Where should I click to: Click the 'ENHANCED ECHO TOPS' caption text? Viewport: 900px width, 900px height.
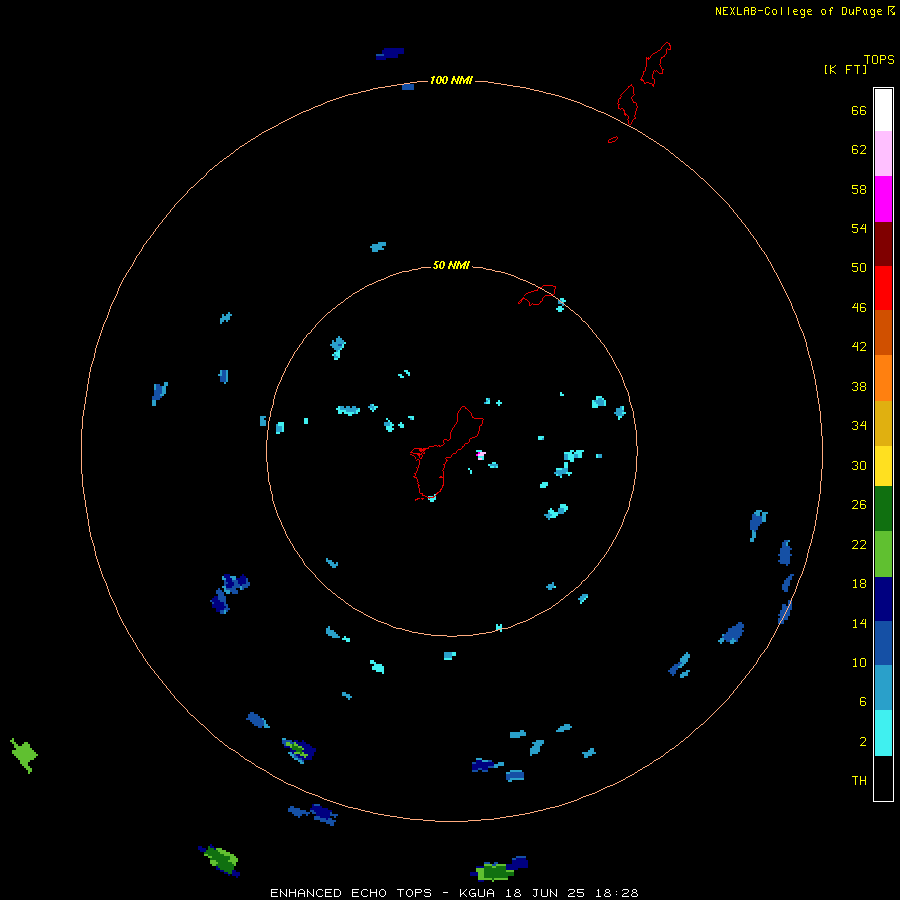click(351, 893)
